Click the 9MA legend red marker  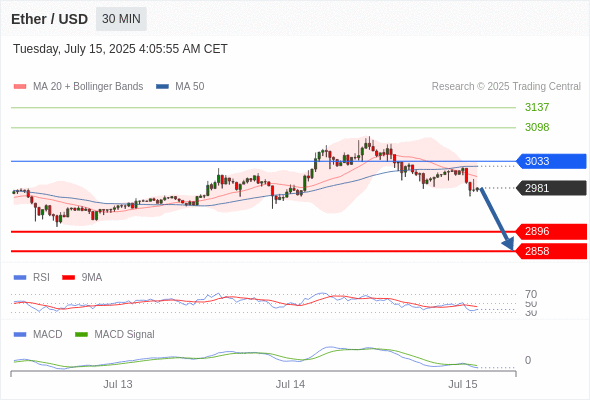tap(68, 278)
